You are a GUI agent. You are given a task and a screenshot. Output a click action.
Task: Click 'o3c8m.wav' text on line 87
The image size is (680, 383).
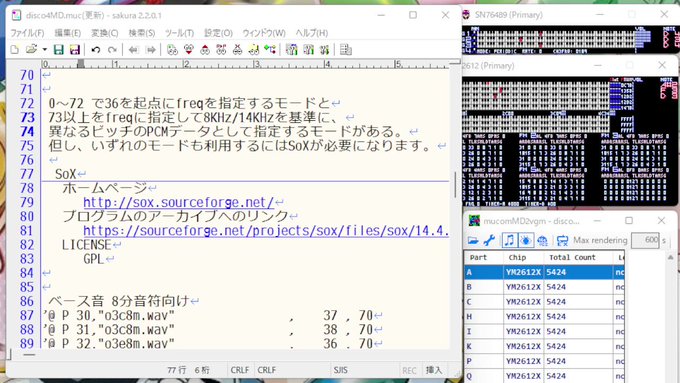click(136, 315)
